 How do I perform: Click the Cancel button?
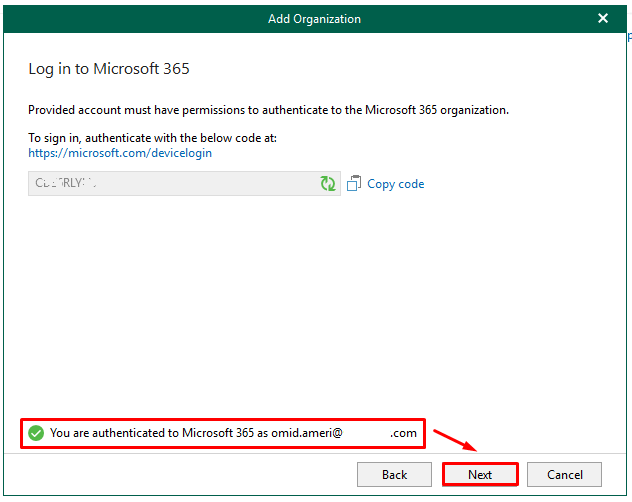(564, 475)
